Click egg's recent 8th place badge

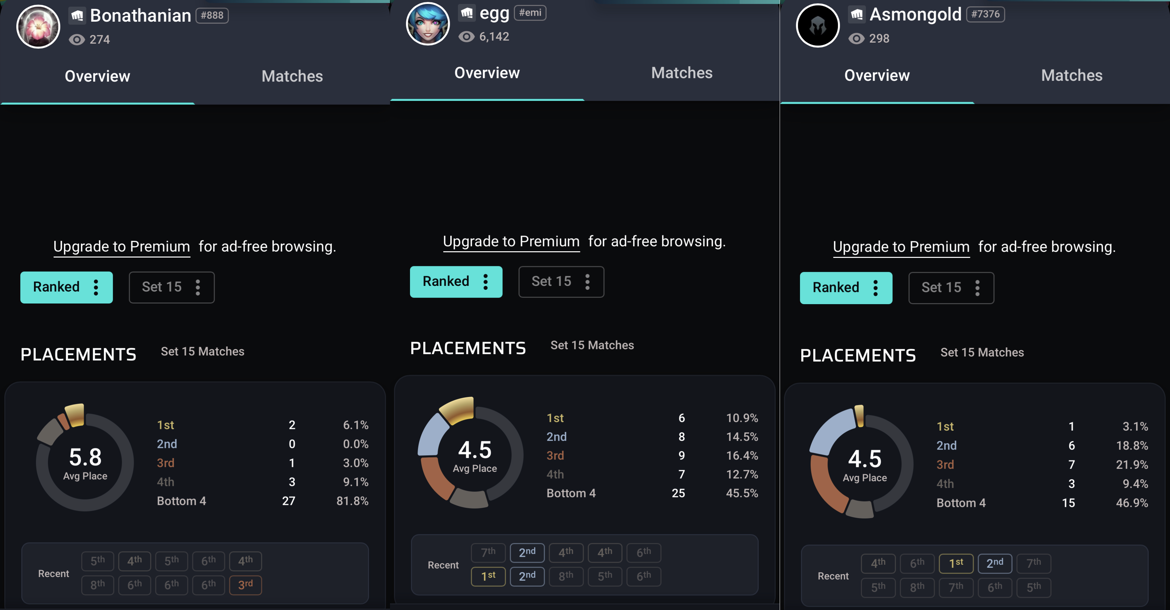tap(566, 576)
